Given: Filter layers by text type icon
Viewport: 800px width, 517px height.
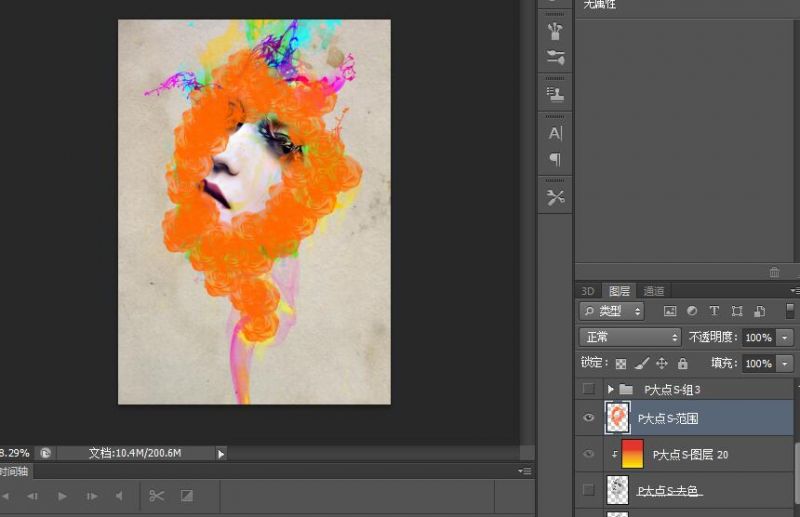Looking at the screenshot, I should tap(714, 312).
